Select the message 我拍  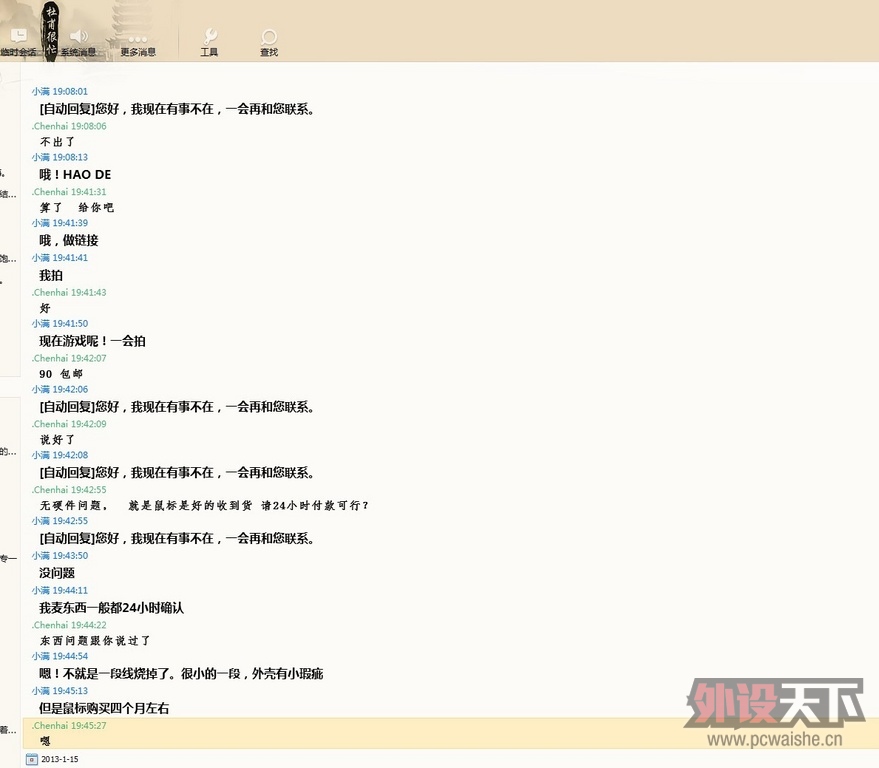(x=51, y=275)
